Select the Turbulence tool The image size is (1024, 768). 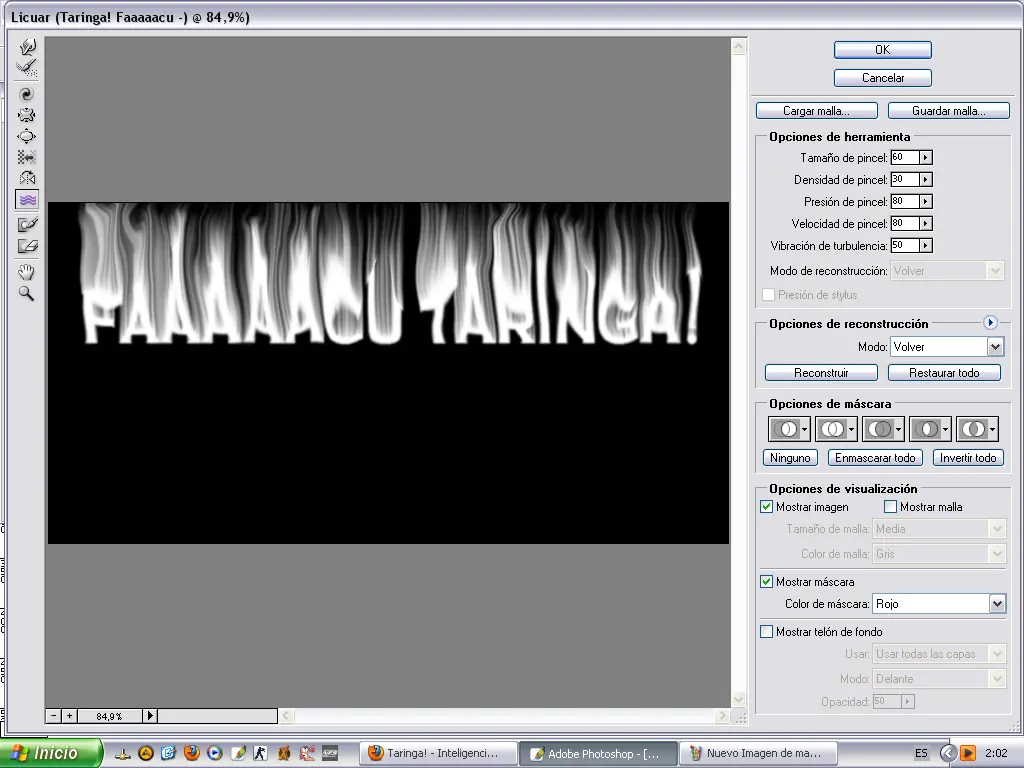[27, 200]
